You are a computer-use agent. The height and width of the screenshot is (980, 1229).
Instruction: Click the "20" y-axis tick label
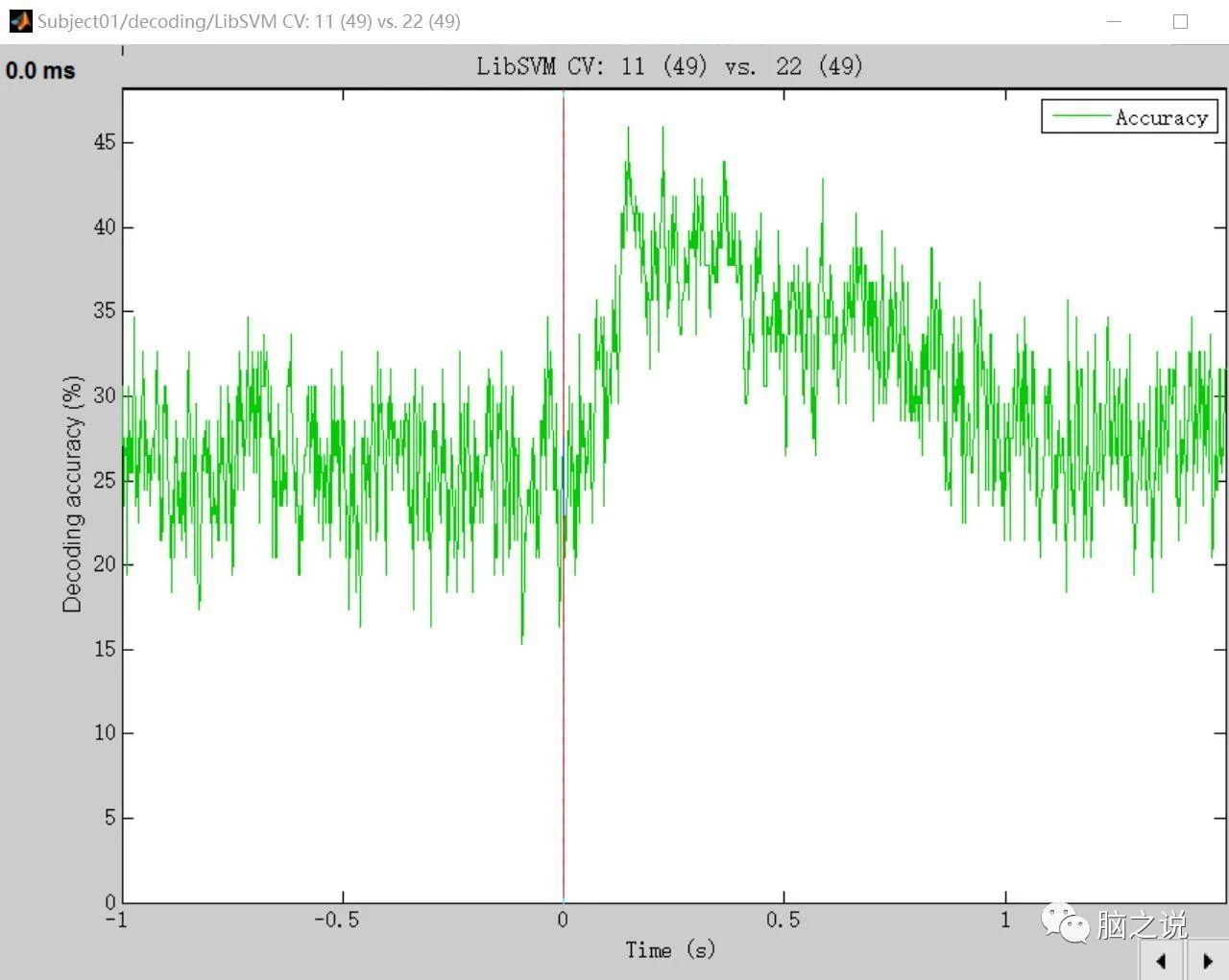pyautogui.click(x=105, y=564)
